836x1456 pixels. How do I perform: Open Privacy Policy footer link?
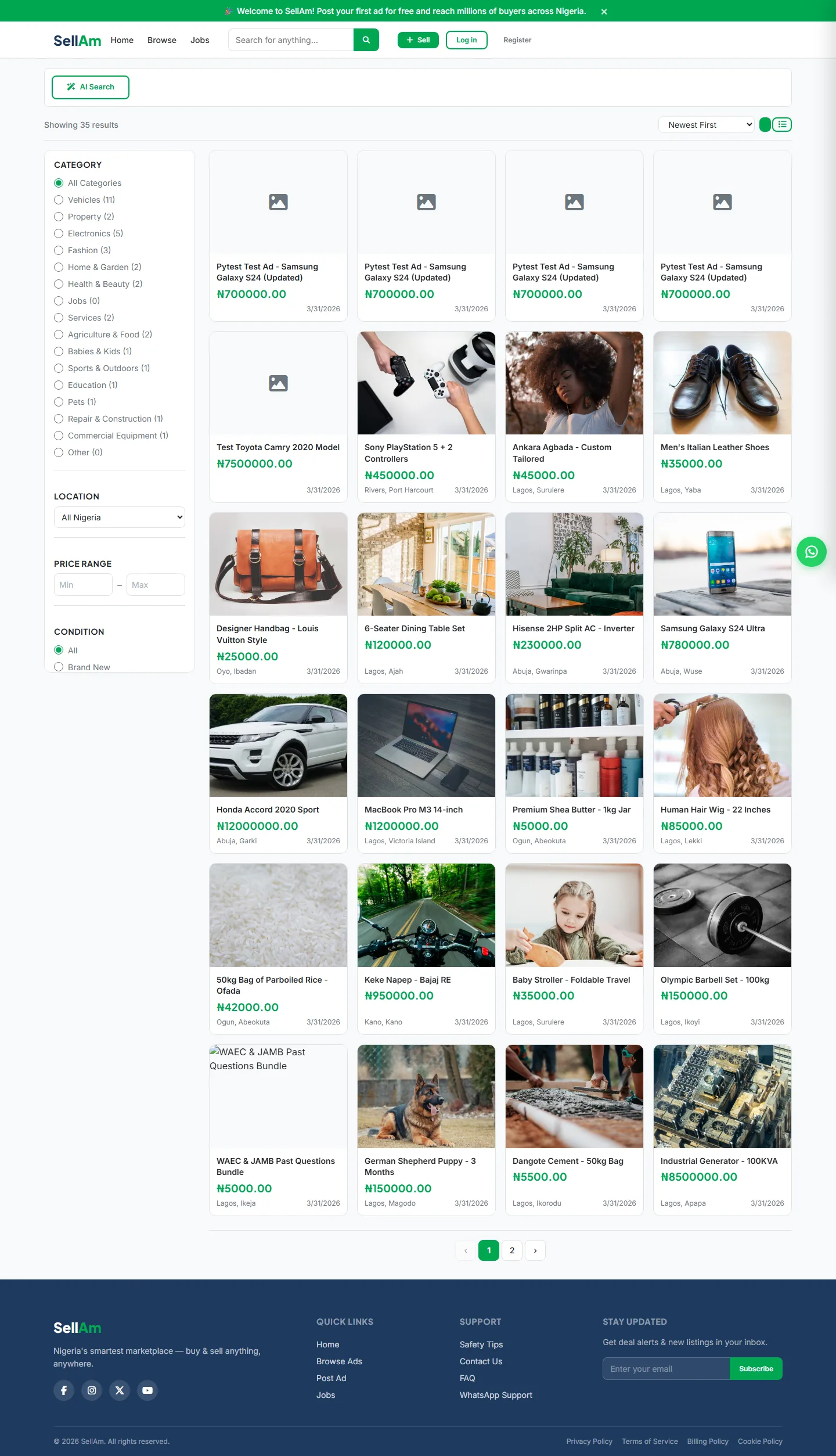[x=589, y=1441]
